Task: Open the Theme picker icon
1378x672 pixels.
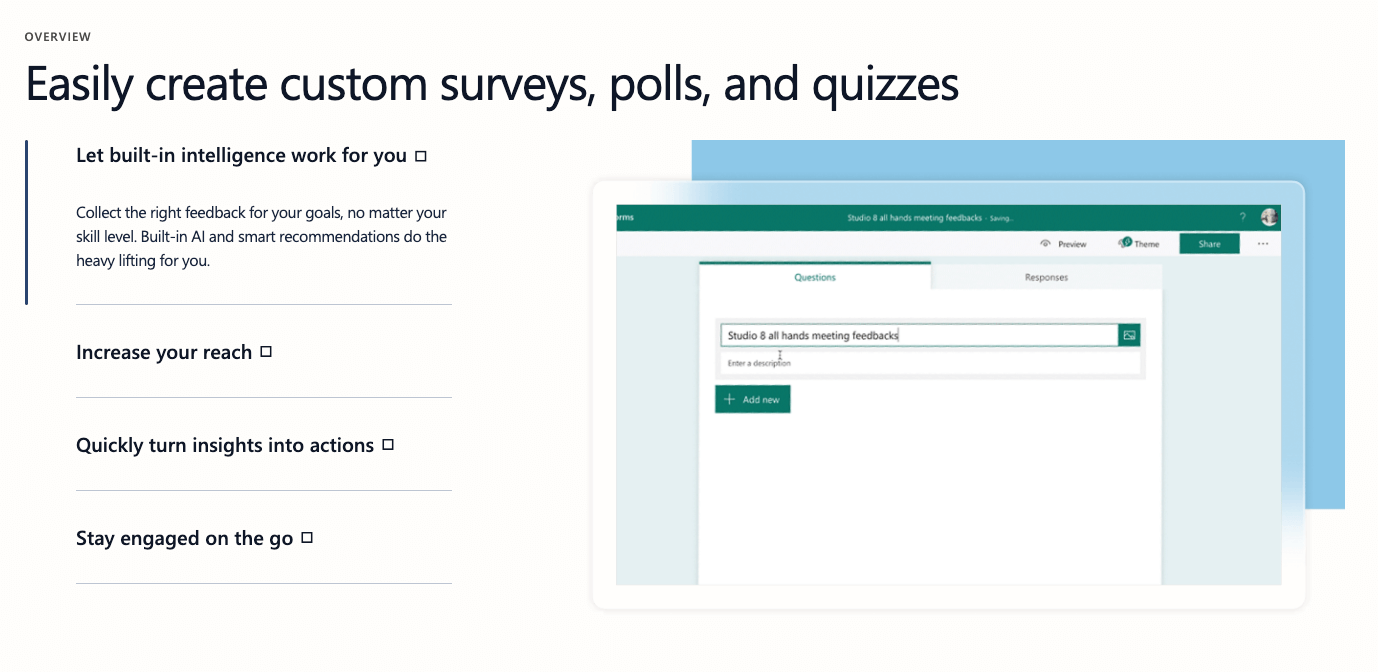Action: [1128, 243]
